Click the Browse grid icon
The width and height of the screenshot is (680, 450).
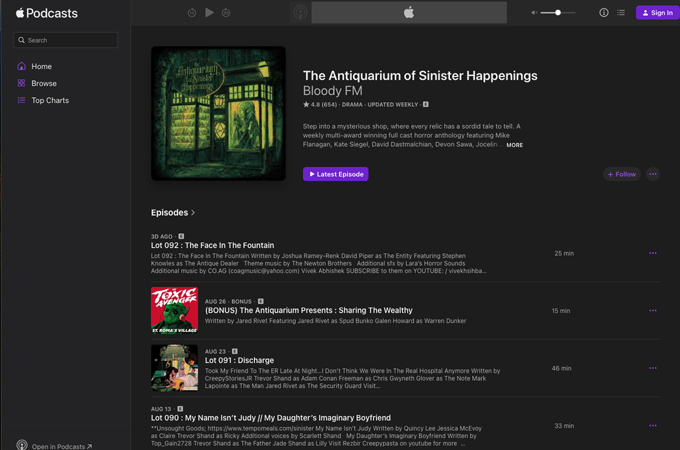tap(21, 83)
